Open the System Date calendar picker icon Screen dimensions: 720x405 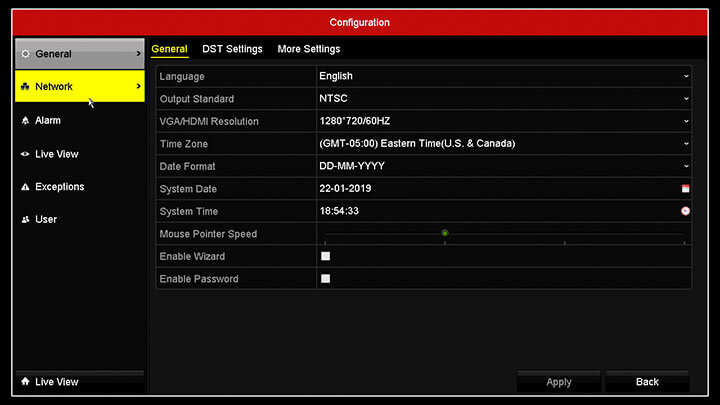click(685, 189)
